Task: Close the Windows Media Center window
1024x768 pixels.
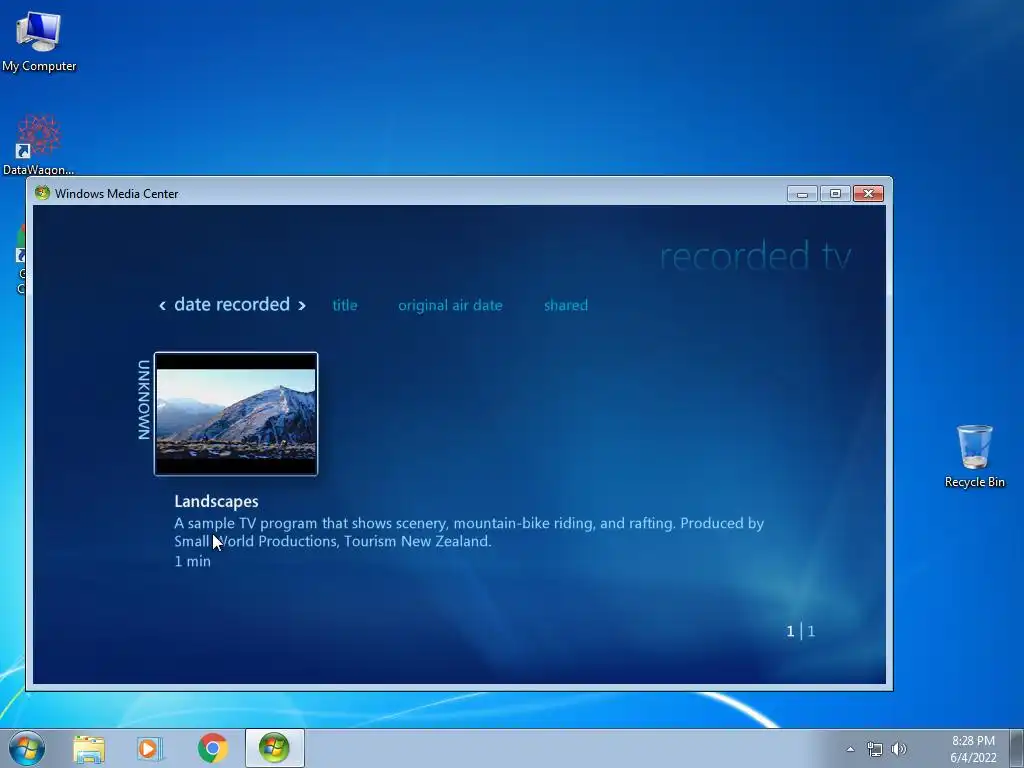Action: coord(868,194)
